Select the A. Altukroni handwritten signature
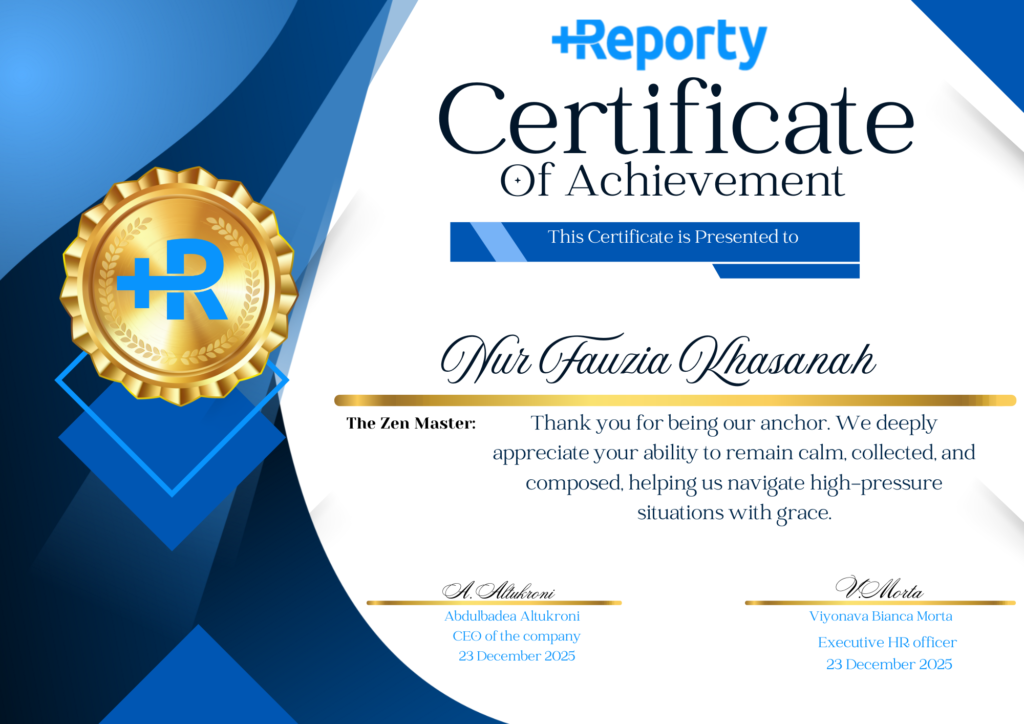Screen dimensions: 1024x724 [x=498, y=590]
